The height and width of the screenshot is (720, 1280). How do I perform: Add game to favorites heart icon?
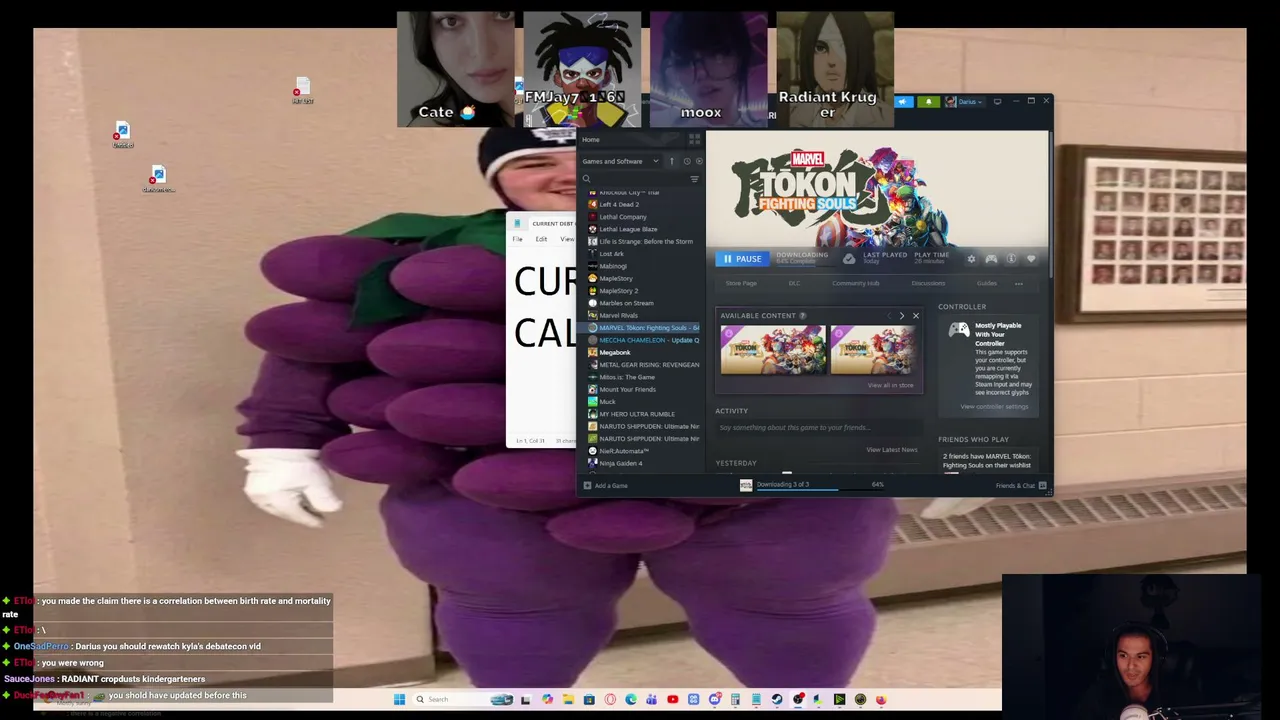point(1031,259)
